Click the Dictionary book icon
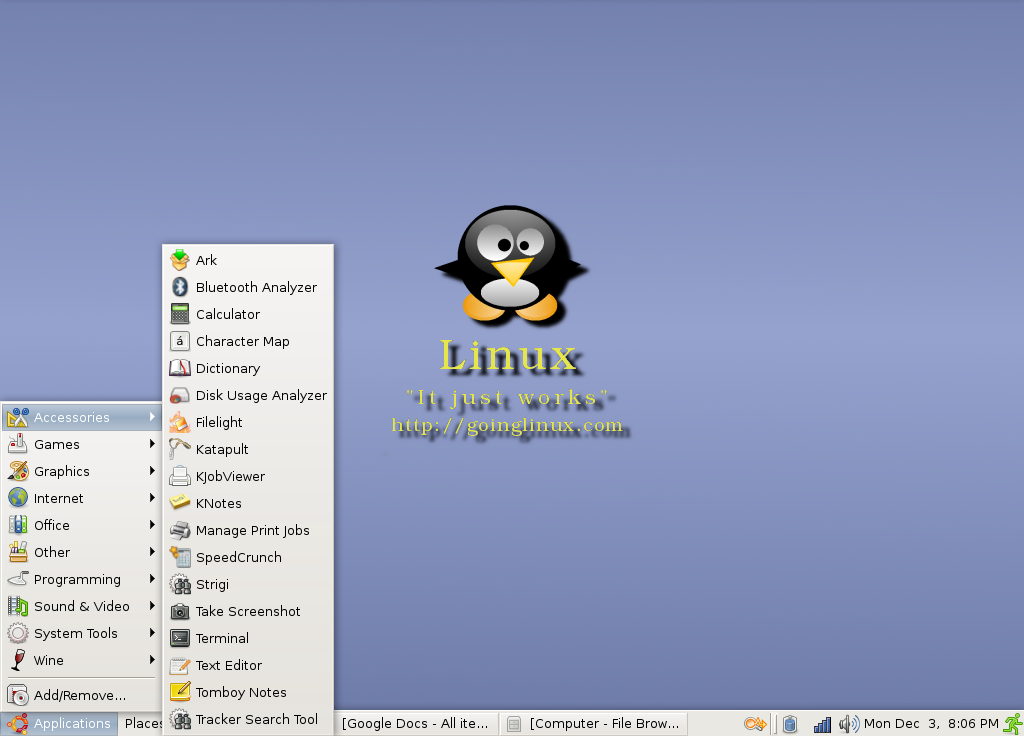1024x736 pixels. tap(180, 368)
